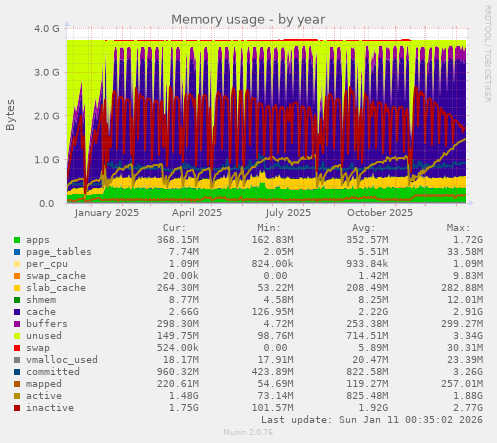Click active average value 825.48M
The width and height of the screenshot is (497, 443).
click(x=367, y=396)
